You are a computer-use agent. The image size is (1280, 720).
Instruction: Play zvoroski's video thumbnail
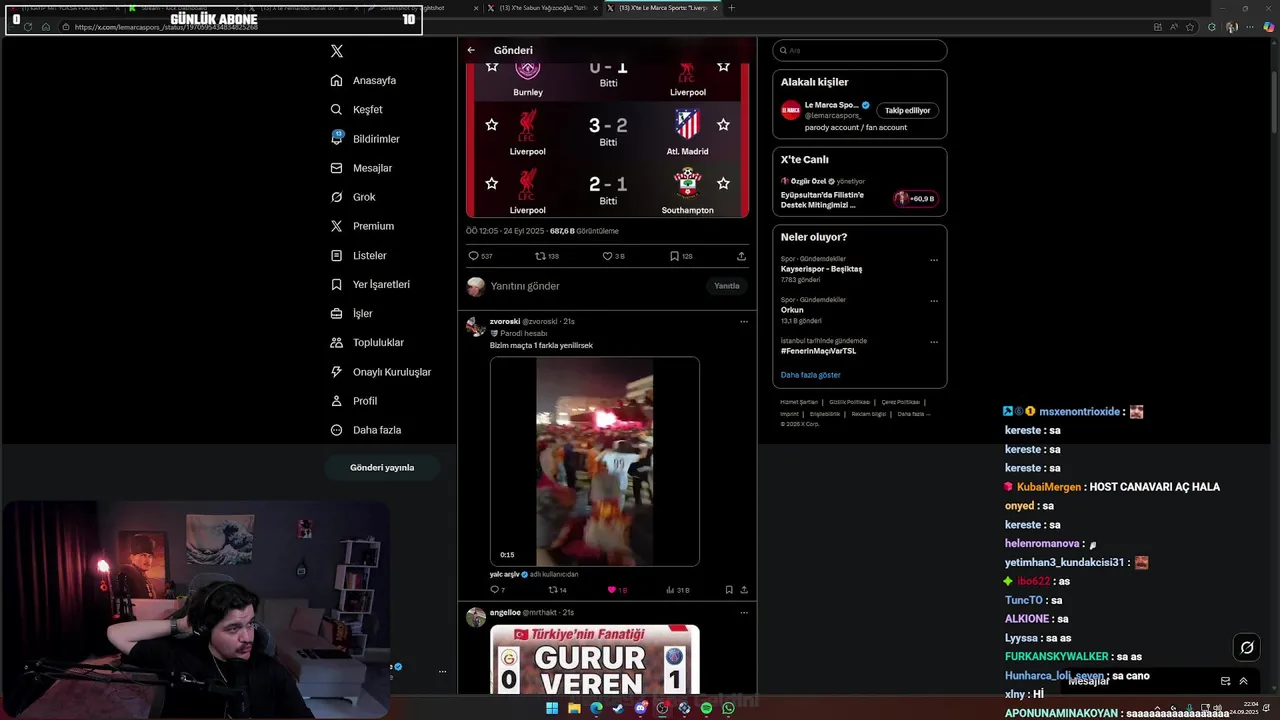click(x=595, y=462)
